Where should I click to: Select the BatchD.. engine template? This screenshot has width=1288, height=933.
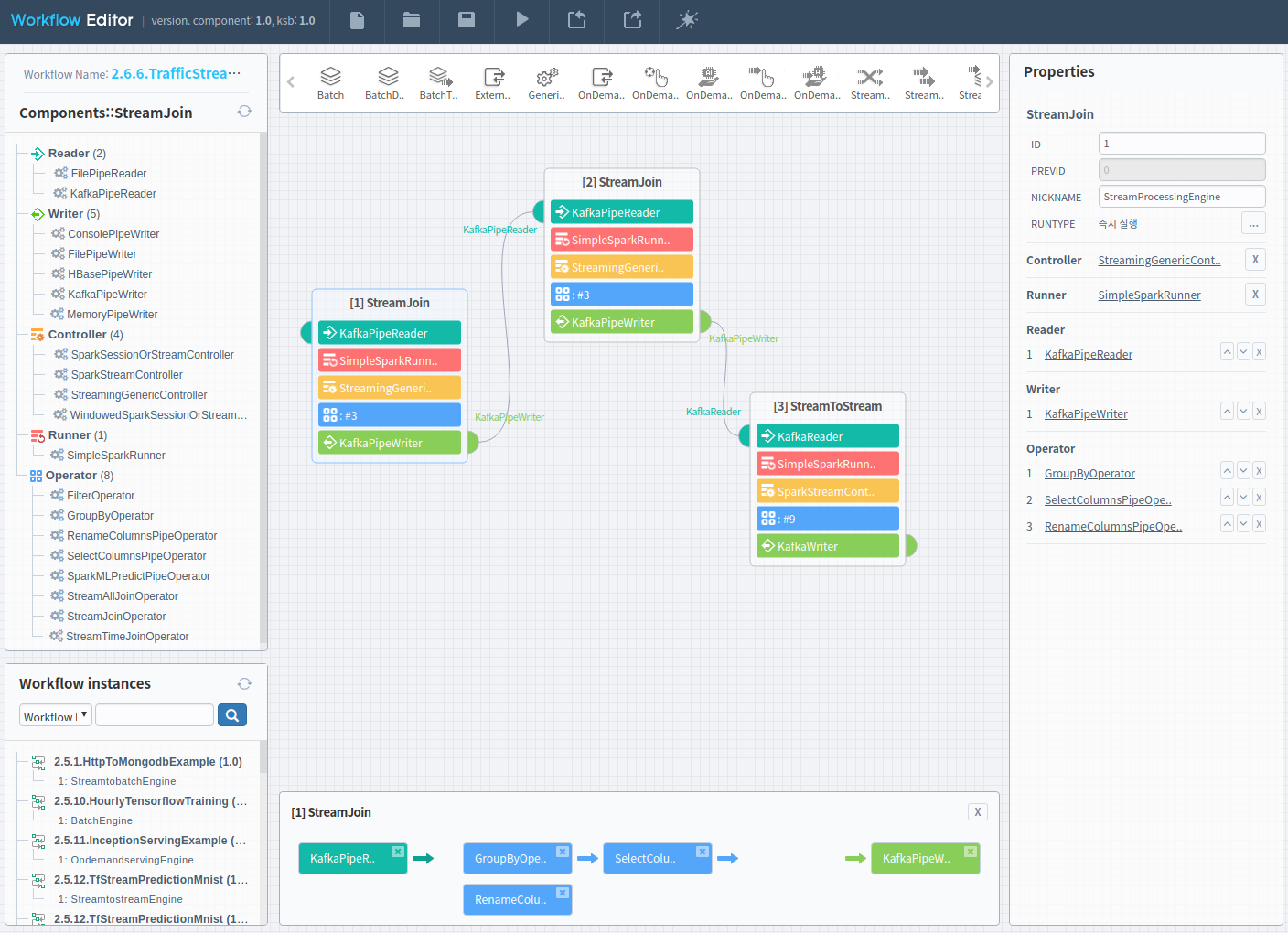(385, 82)
